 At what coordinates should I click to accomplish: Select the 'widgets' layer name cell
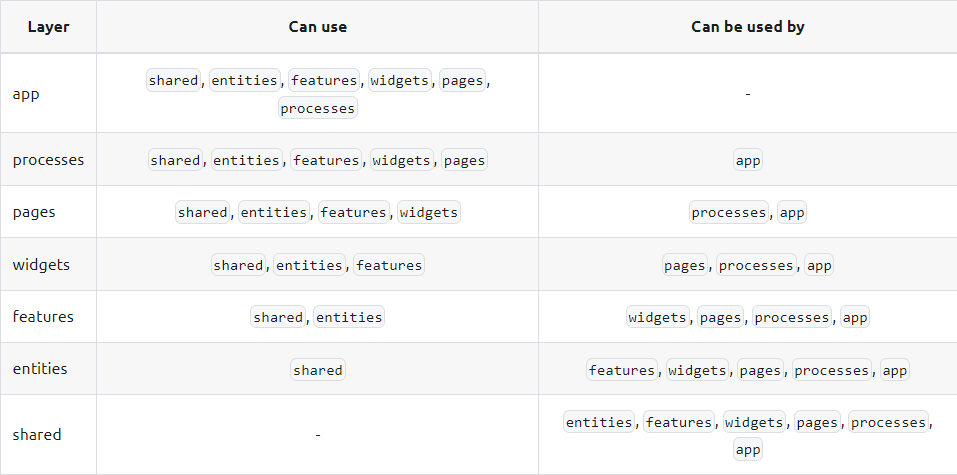48,264
